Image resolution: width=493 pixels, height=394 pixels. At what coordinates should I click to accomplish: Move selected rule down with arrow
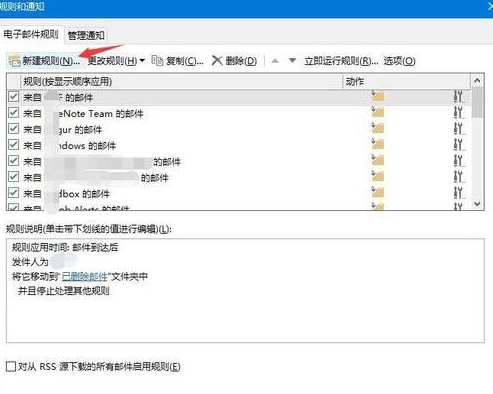pos(292,61)
